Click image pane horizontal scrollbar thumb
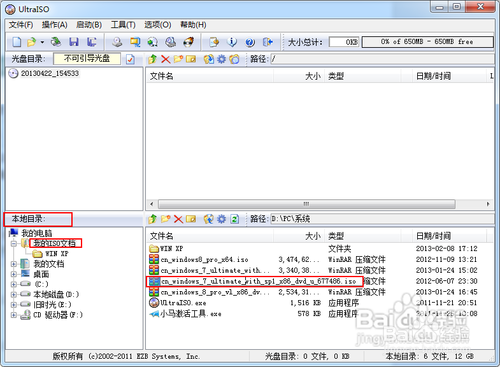The width and height of the screenshot is (500, 367). point(306,204)
